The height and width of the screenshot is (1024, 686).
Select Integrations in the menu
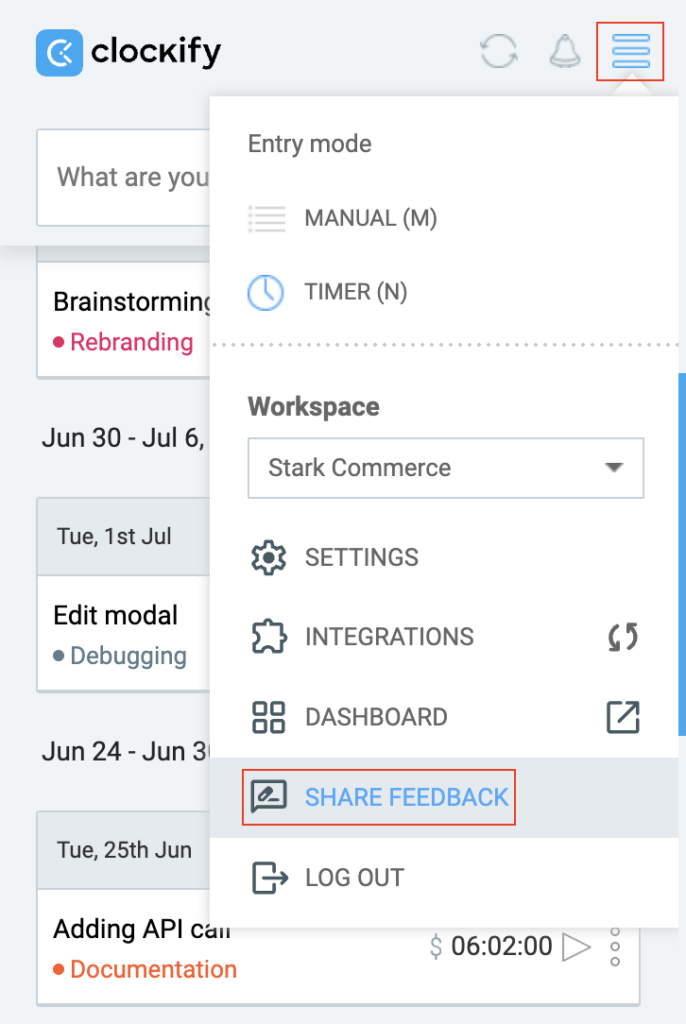click(388, 637)
